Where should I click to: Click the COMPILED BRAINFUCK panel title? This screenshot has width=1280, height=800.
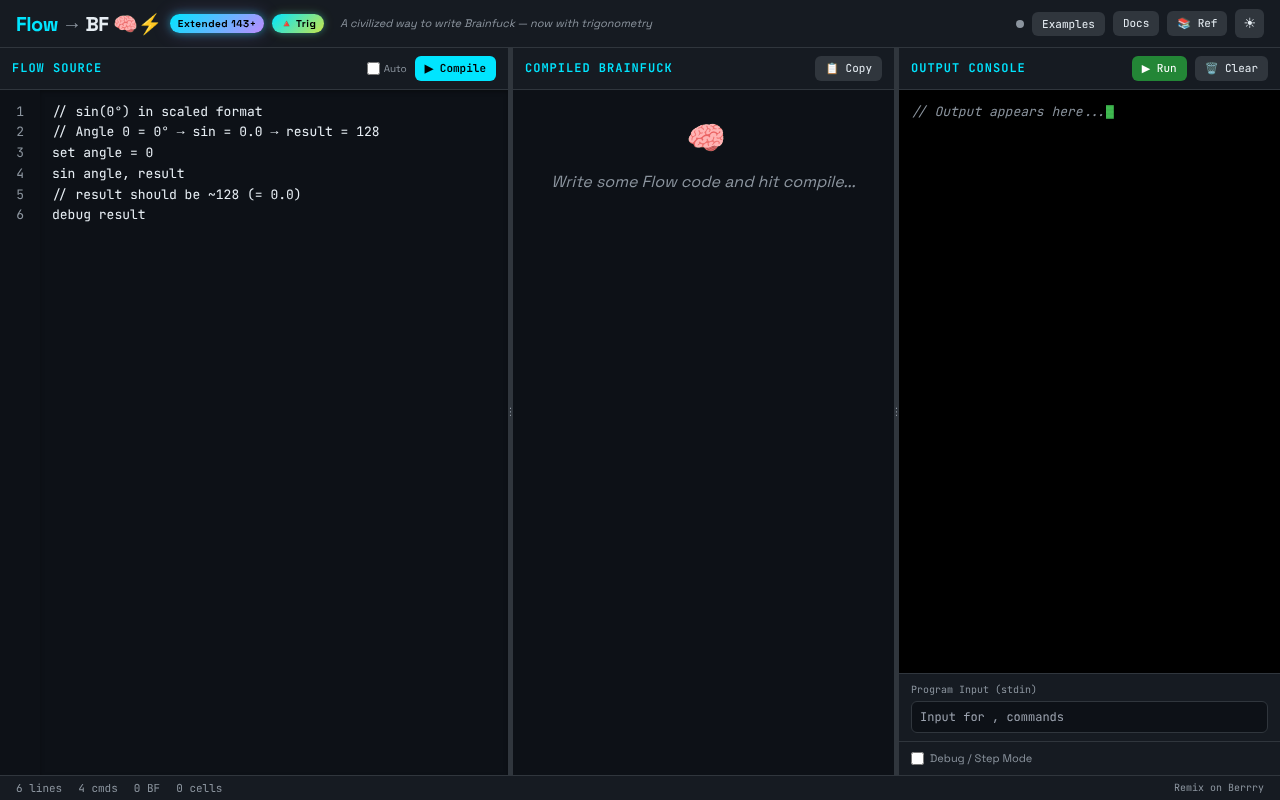pyautogui.click(x=599, y=68)
